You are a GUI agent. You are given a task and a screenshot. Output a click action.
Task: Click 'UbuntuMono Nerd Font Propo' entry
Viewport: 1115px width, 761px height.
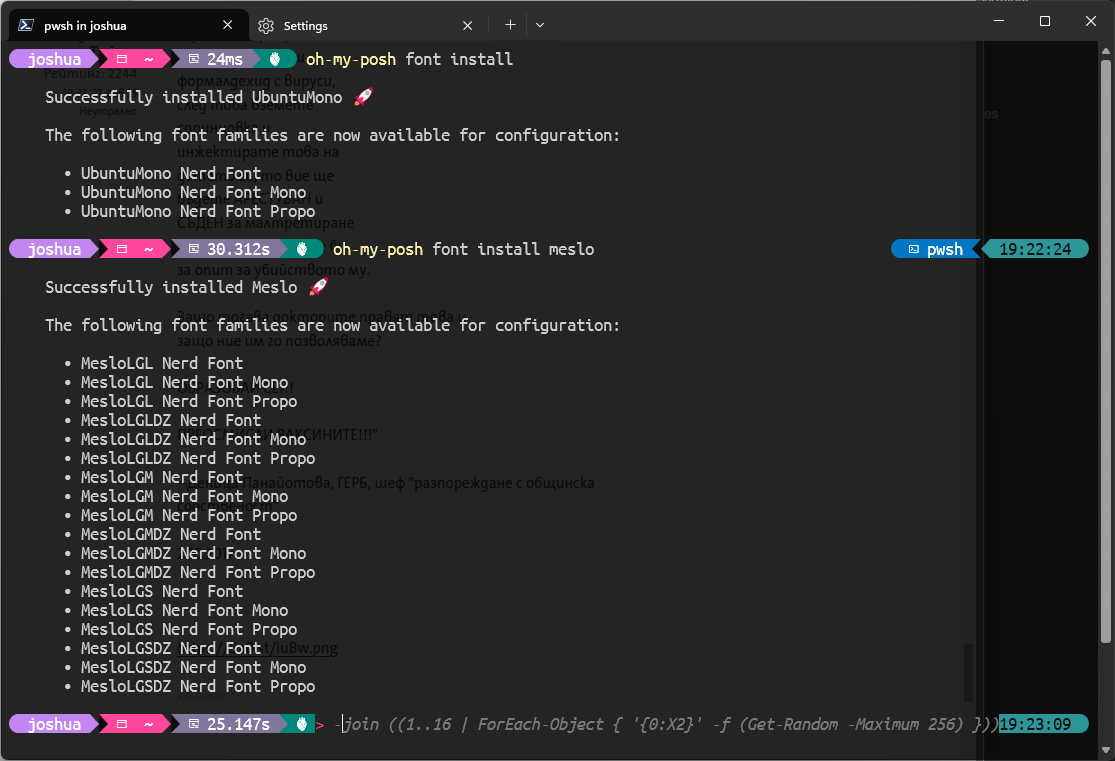pos(198,211)
